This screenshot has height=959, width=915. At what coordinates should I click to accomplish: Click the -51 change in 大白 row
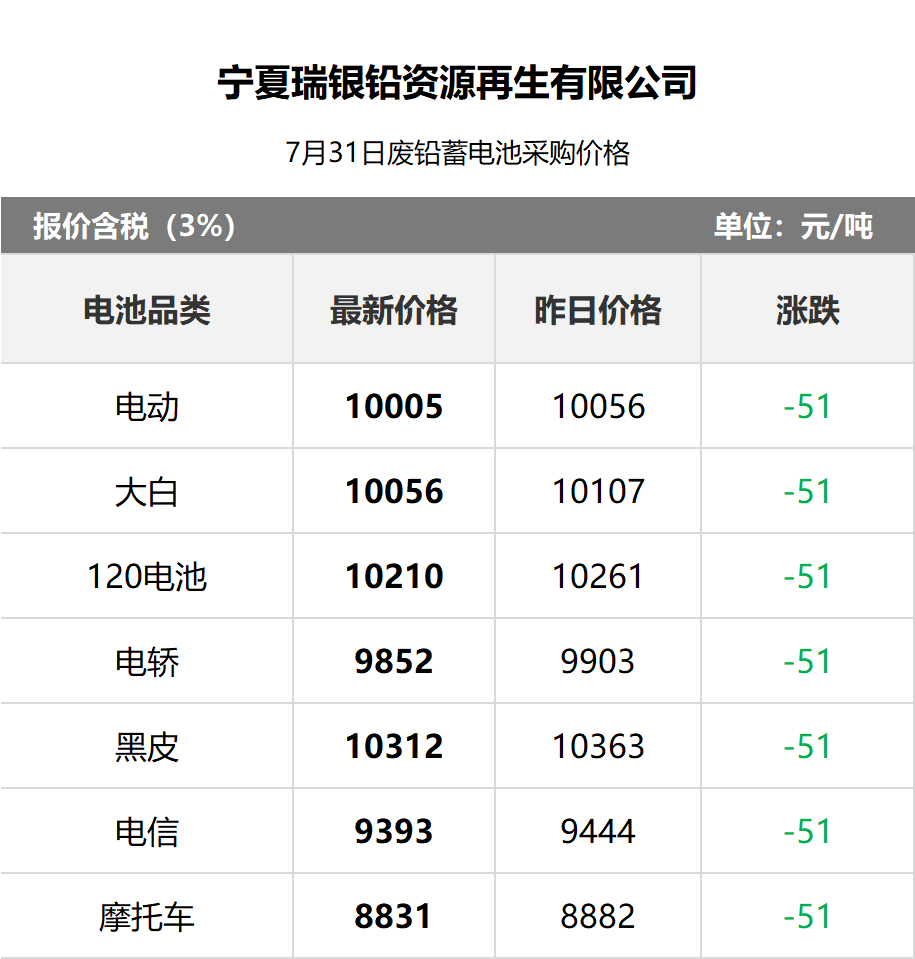(807, 492)
